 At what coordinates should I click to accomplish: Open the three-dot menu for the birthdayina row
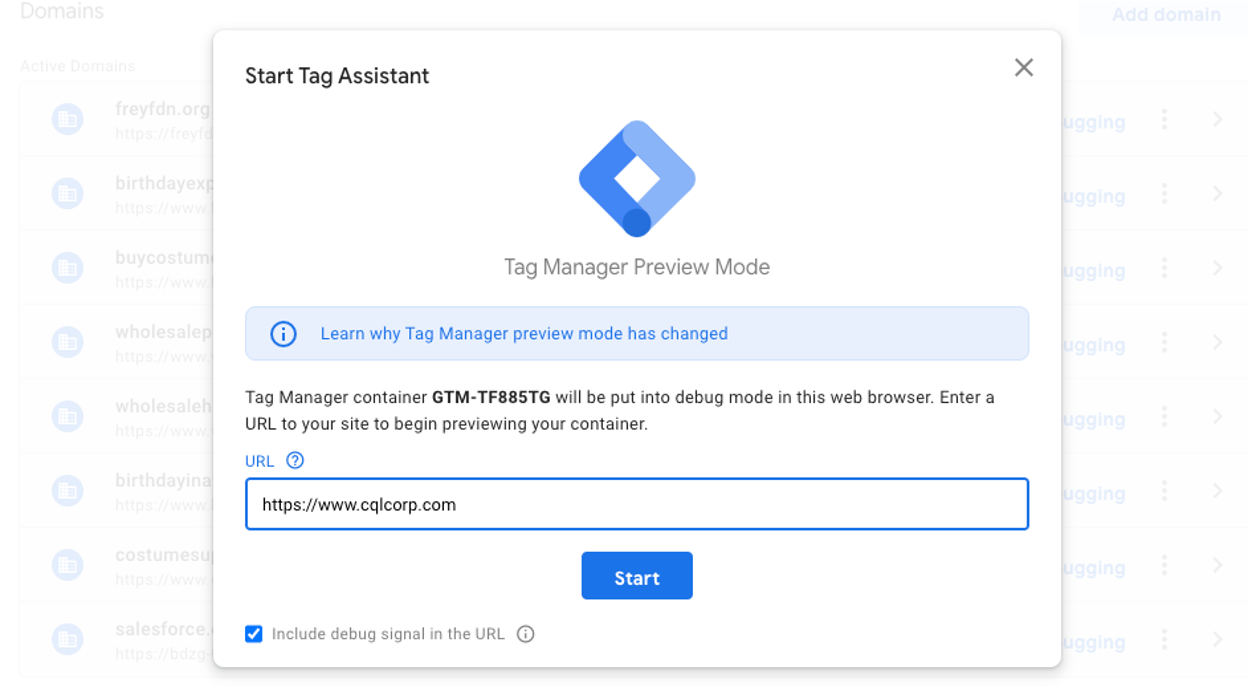tap(1164, 491)
